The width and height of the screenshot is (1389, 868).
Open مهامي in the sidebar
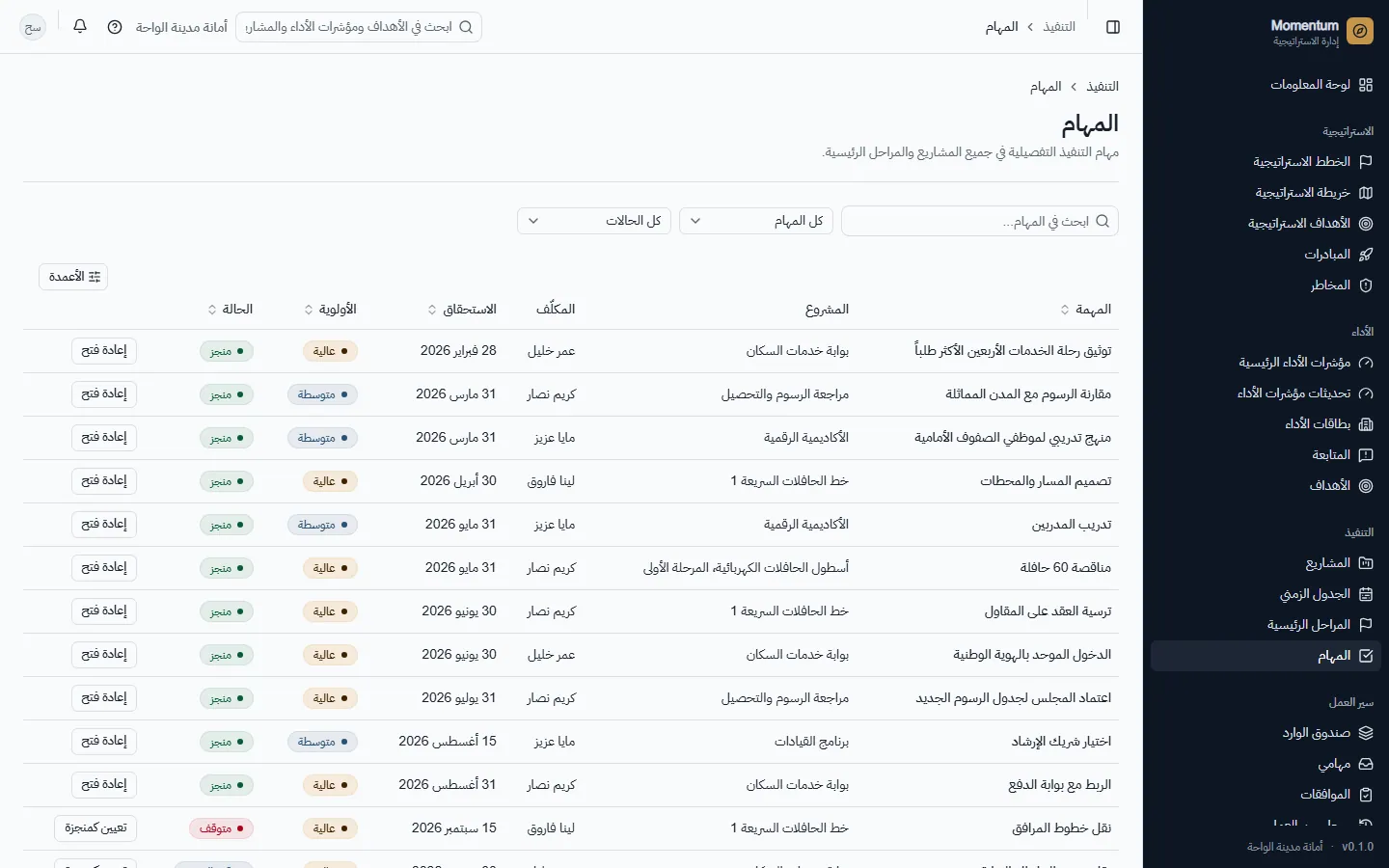[1266, 764]
